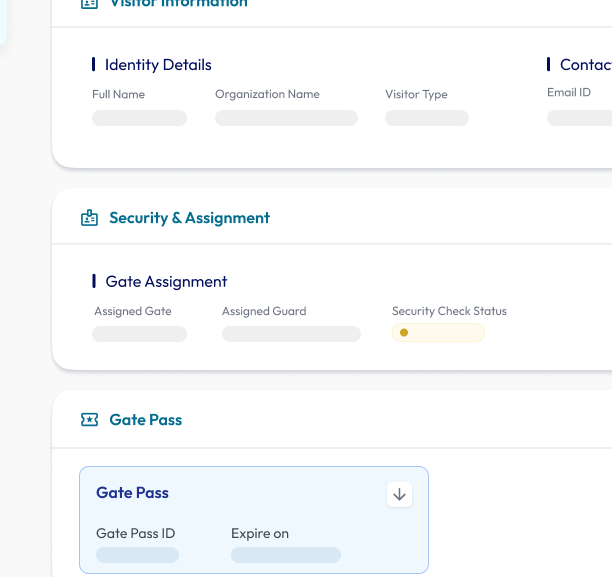Click the Email ID label

(569, 93)
